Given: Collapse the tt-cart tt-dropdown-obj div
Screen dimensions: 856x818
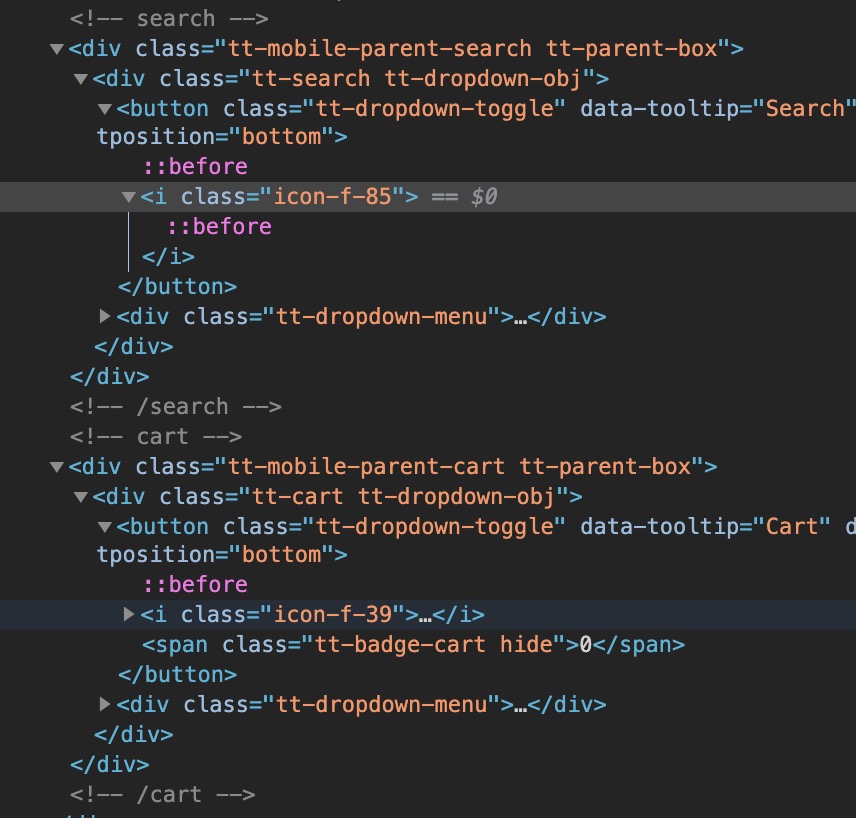Looking at the screenshot, I should [81, 497].
